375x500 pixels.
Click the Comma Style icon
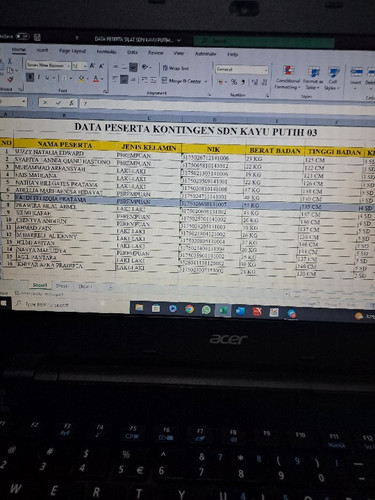243,82
